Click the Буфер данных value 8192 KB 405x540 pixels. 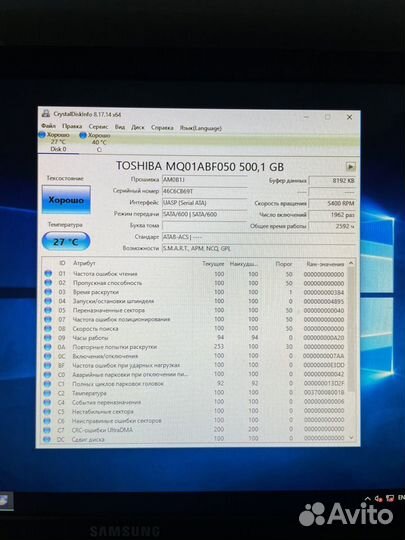(332, 180)
